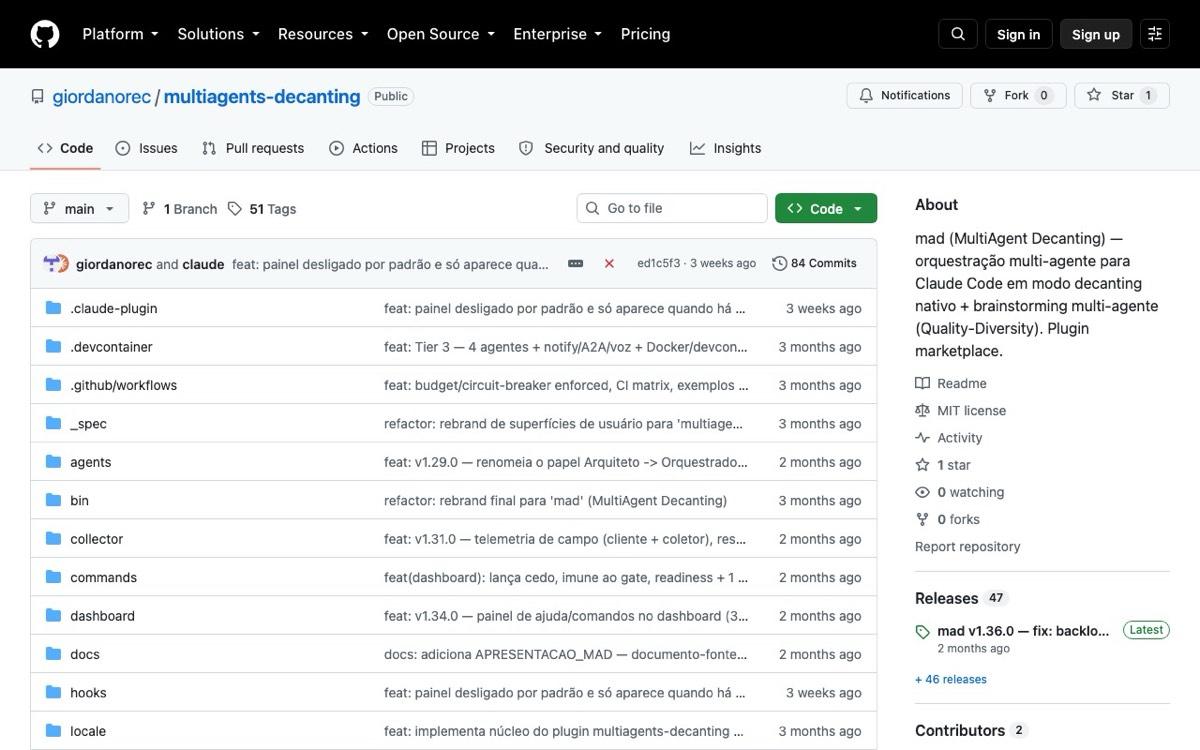Viewport: 1200px width, 750px height.
Task: Open the Open Source dropdown
Action: tap(441, 34)
